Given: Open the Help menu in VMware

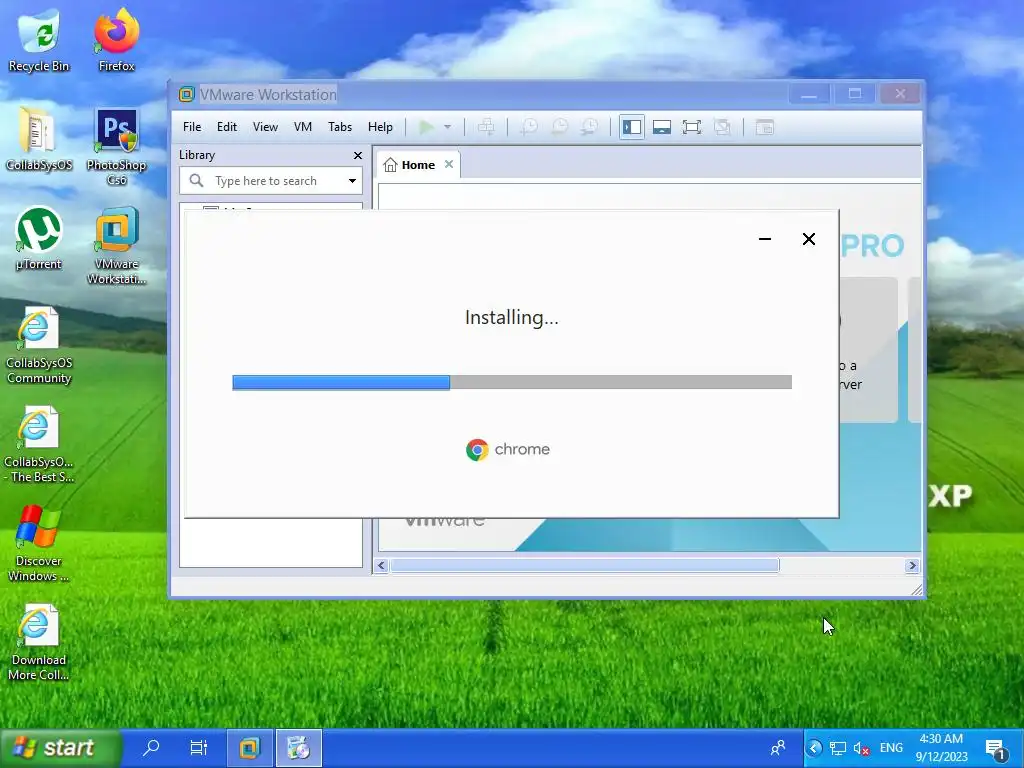Looking at the screenshot, I should tap(380, 127).
